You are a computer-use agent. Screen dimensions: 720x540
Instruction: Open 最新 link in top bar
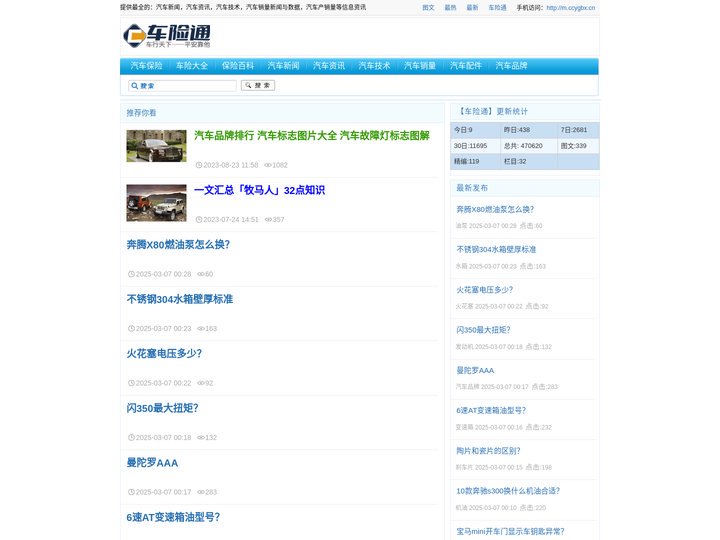click(x=472, y=8)
